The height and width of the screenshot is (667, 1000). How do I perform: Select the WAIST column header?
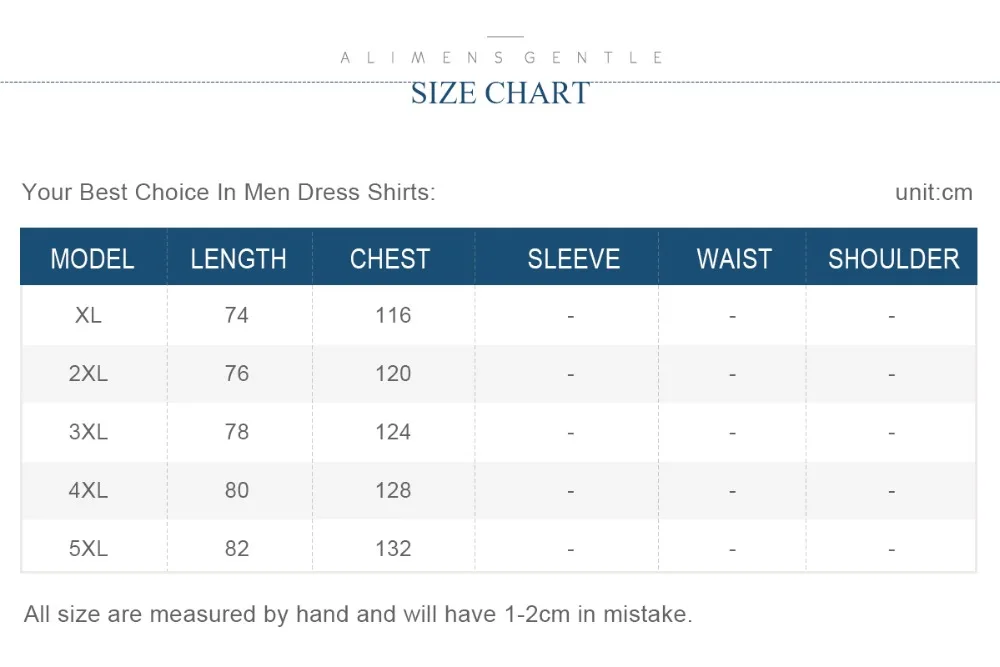(734, 259)
